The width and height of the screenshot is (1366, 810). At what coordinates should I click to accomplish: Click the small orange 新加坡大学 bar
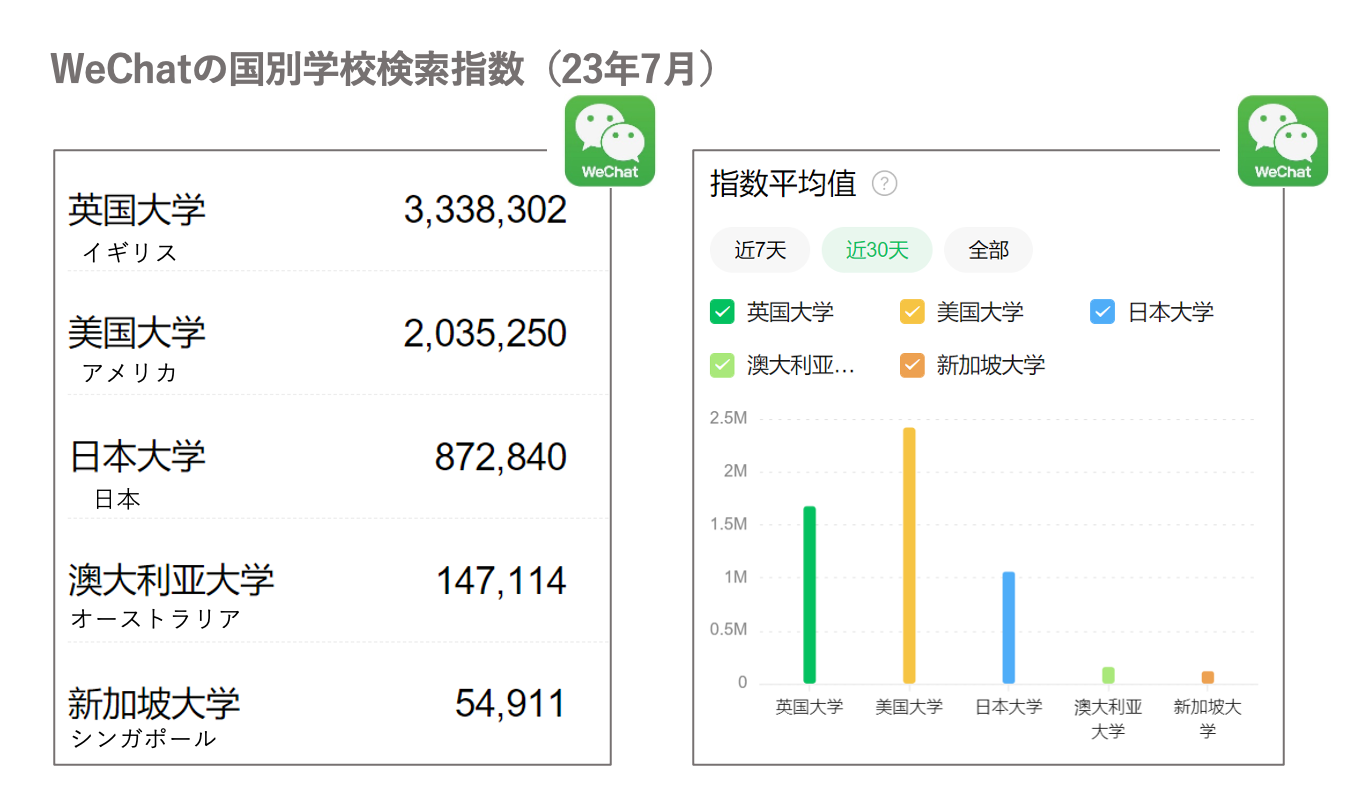pyautogui.click(x=1207, y=678)
